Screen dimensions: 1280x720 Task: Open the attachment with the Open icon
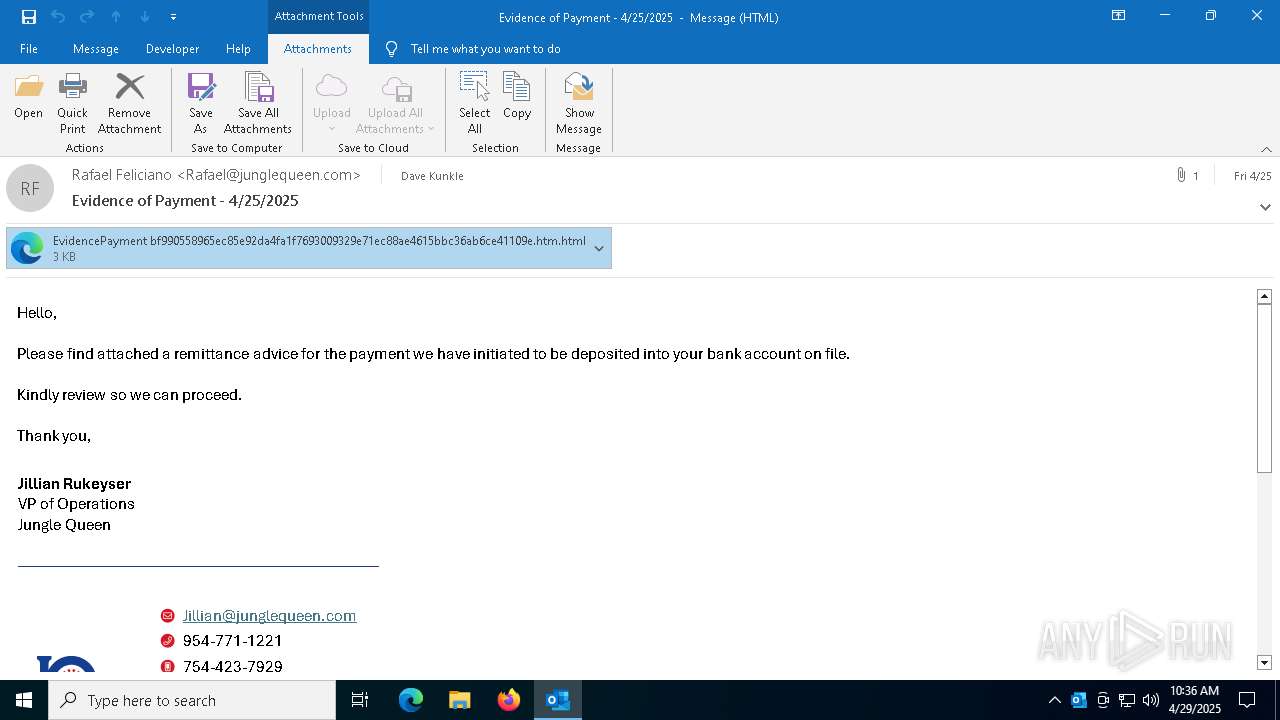point(28,97)
